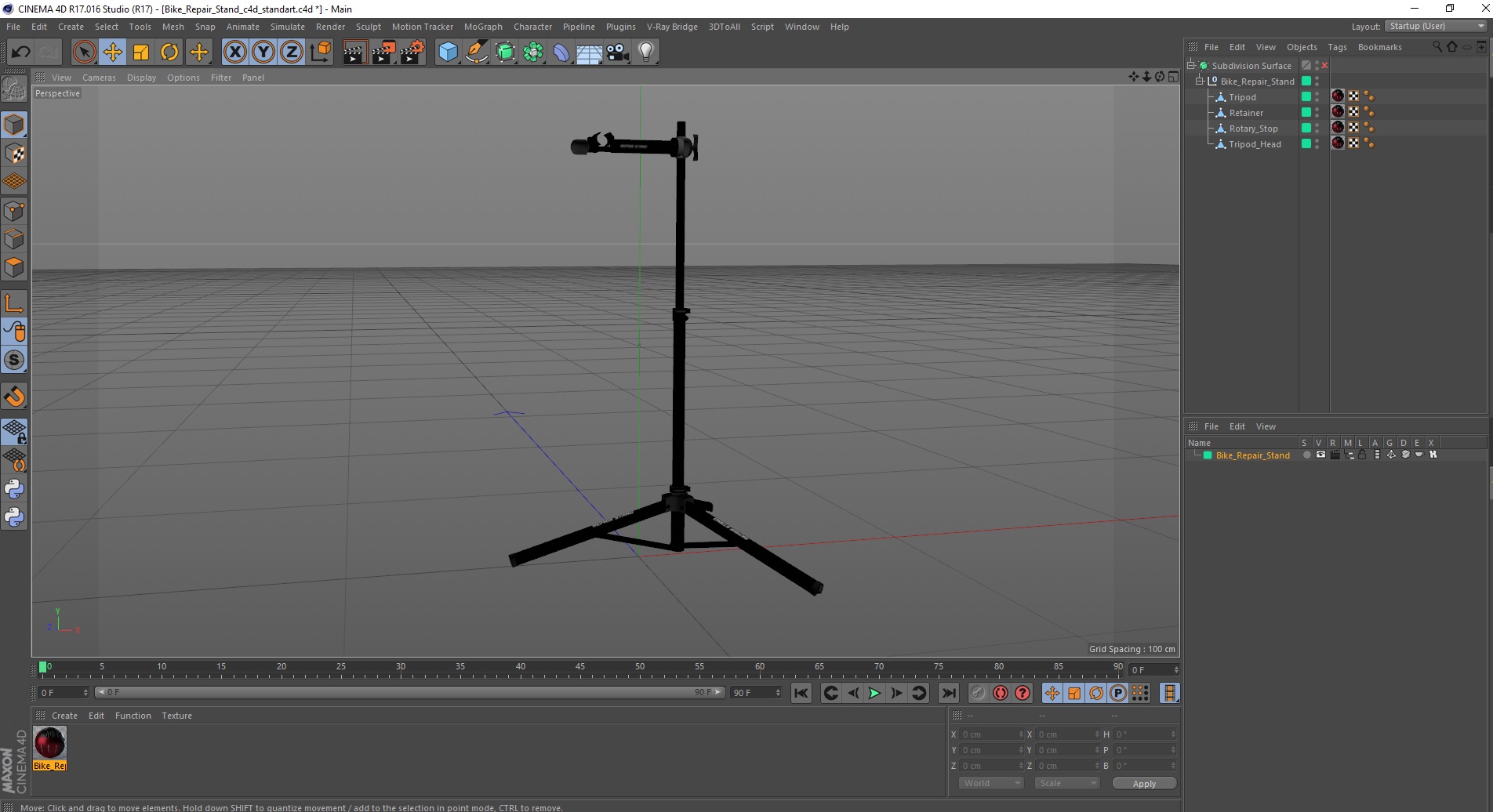Enable the Snap magnet icon
The height and width of the screenshot is (812, 1493).
pos(14,397)
